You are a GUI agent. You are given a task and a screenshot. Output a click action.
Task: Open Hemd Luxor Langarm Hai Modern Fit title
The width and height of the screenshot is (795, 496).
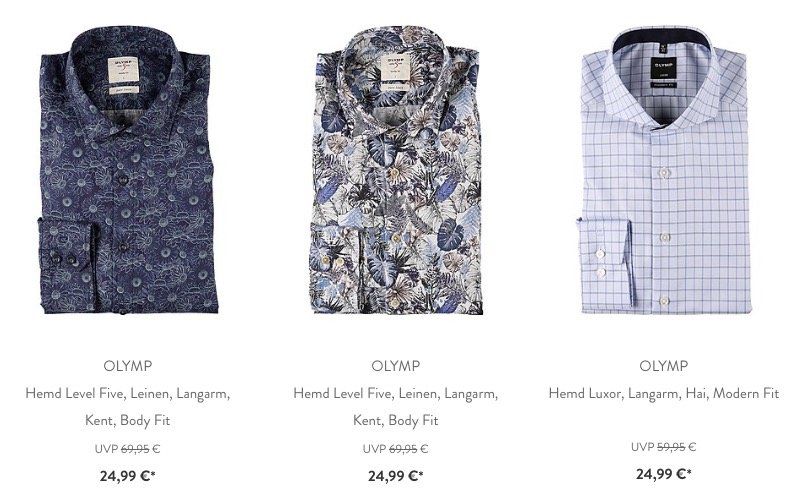coord(664,394)
